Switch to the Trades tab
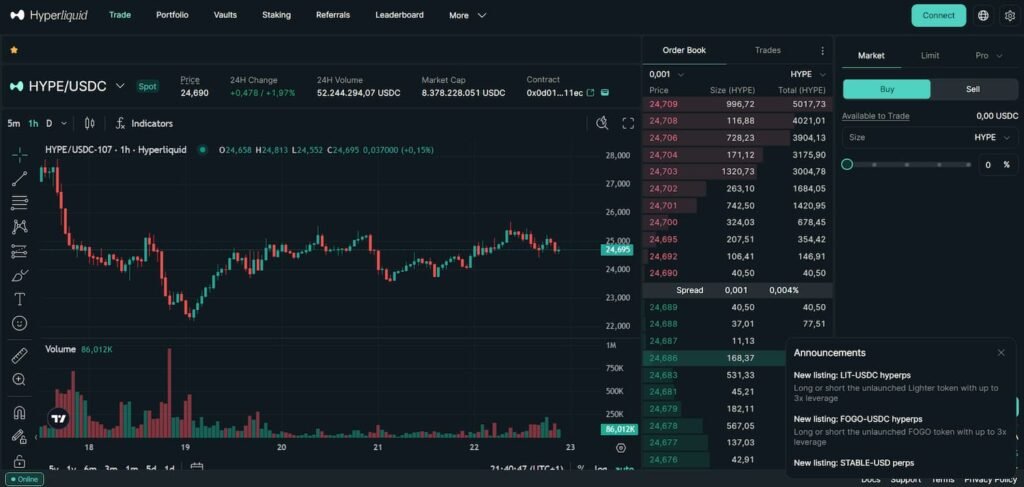 [x=768, y=50]
